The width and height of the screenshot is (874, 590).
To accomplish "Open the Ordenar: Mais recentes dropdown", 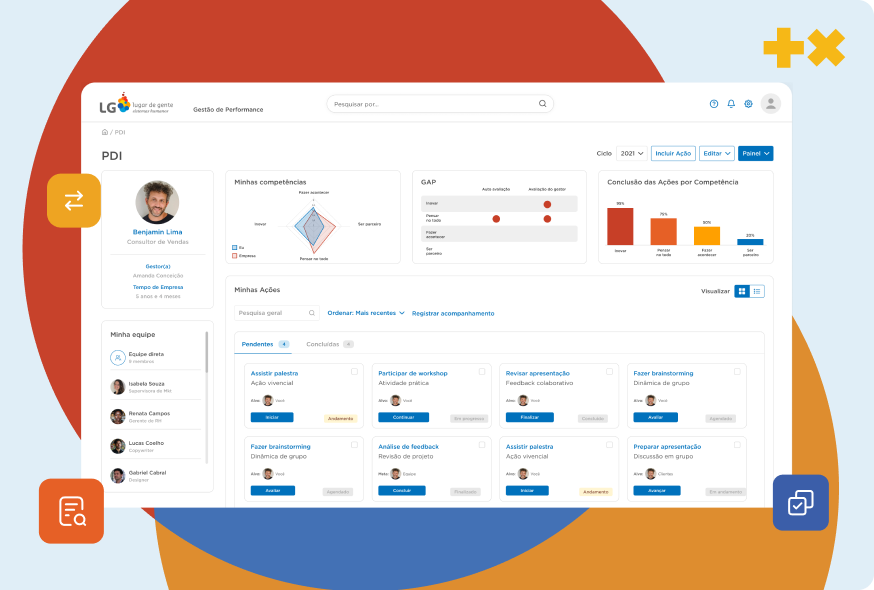I will 366,313.
